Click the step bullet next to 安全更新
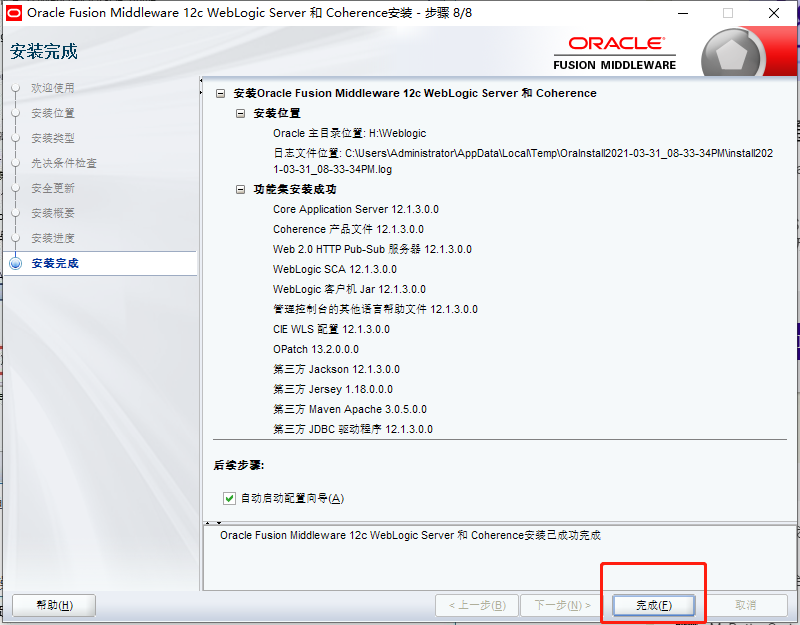Screen dimensions: 800x625 pyautogui.click(x=16, y=188)
